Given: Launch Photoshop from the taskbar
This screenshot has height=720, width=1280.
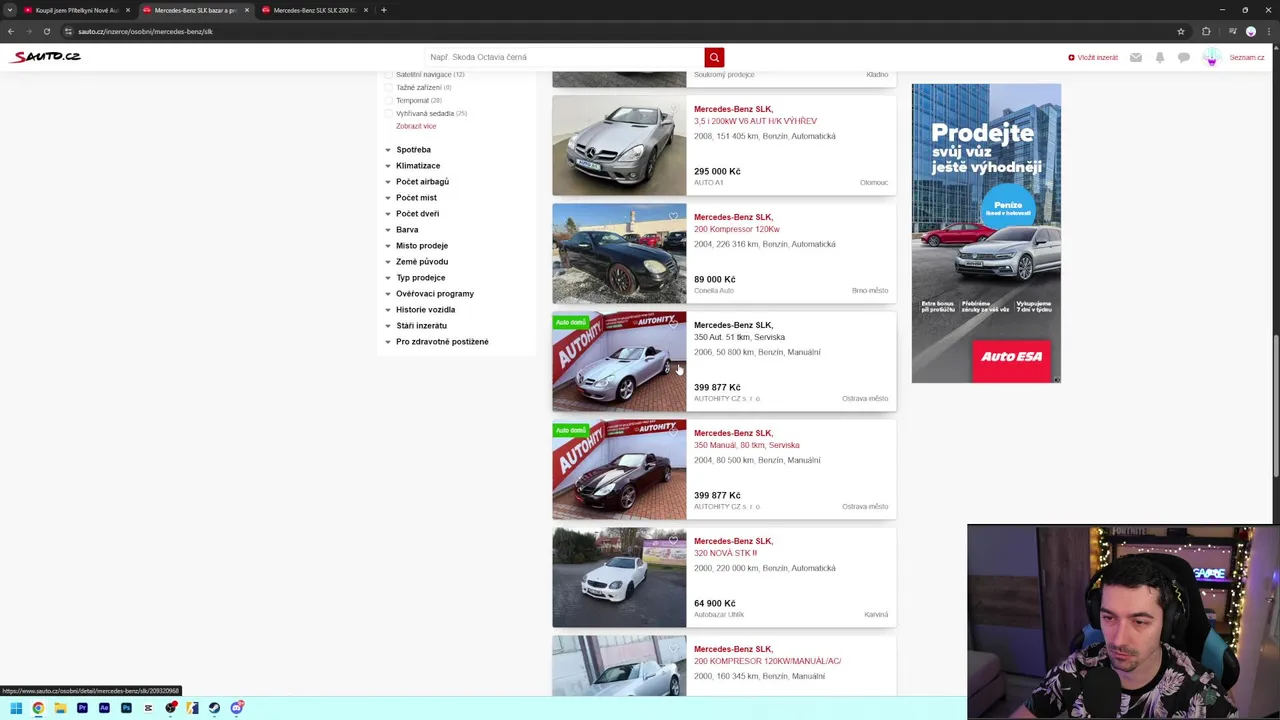Looking at the screenshot, I should [126, 708].
